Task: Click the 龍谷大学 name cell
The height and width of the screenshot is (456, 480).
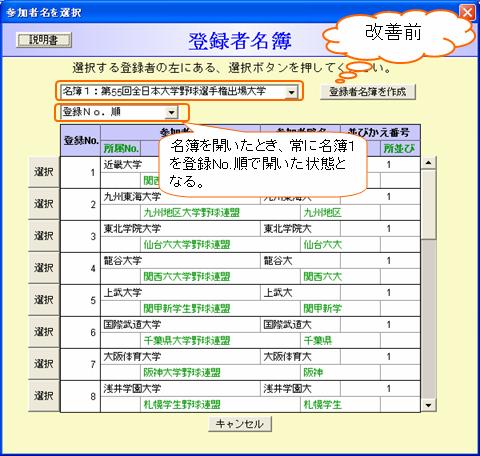Action: pos(180,261)
